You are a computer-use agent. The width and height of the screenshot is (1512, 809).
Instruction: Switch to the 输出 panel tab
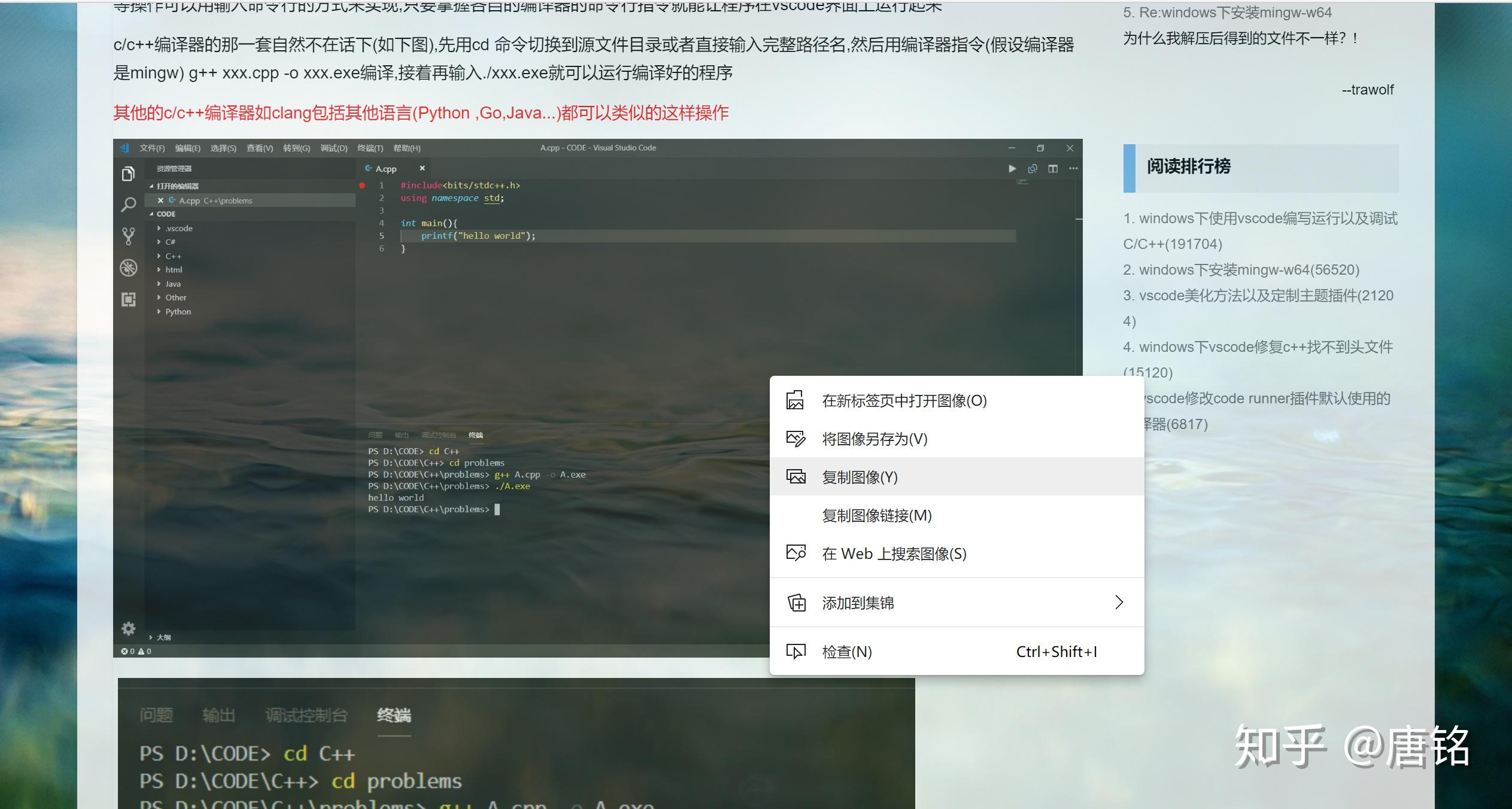[402, 435]
